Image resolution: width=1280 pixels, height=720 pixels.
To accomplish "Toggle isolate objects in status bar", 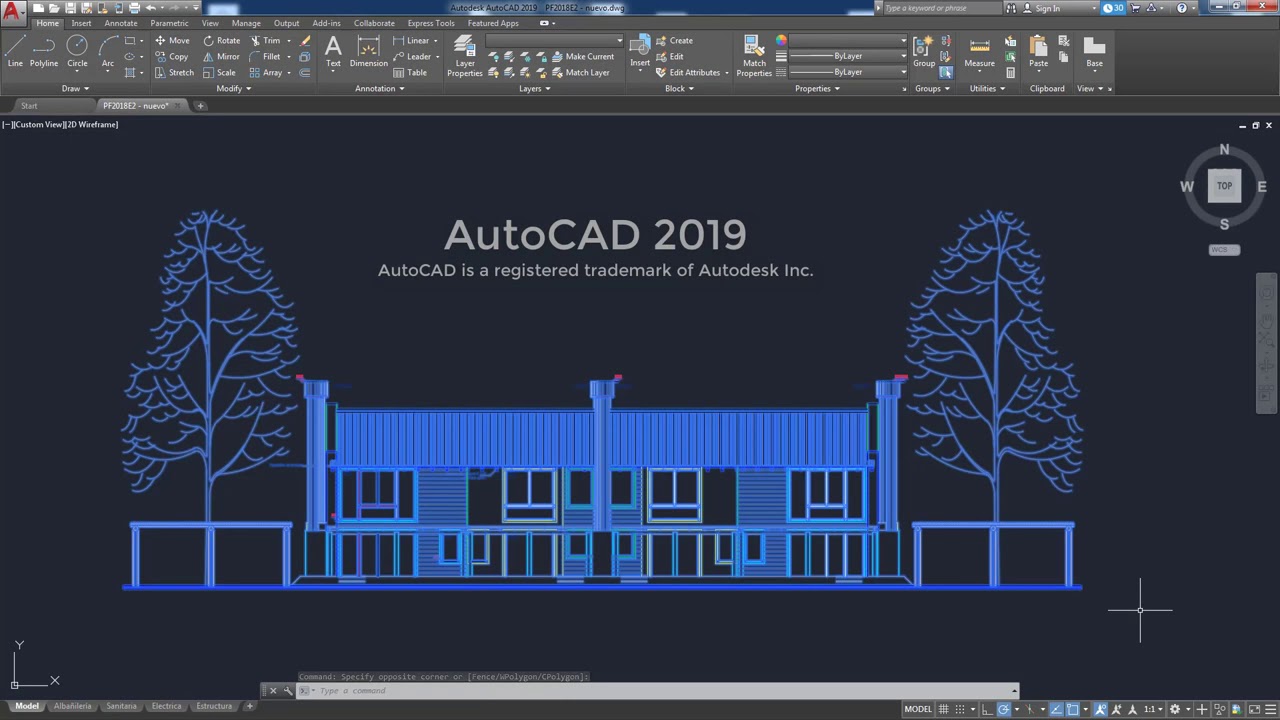I will click(x=1218, y=709).
